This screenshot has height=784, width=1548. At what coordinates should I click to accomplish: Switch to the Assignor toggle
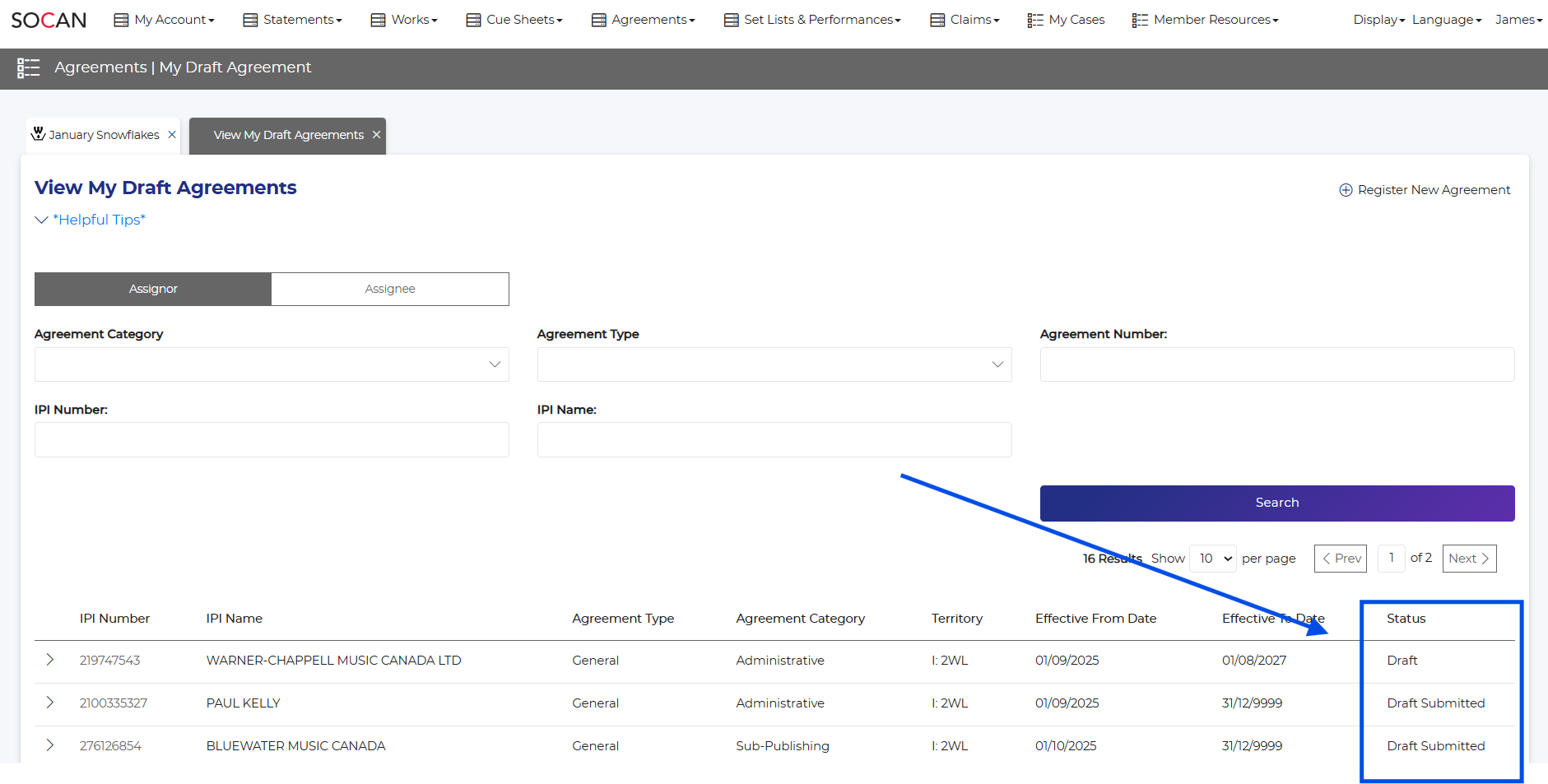153,289
